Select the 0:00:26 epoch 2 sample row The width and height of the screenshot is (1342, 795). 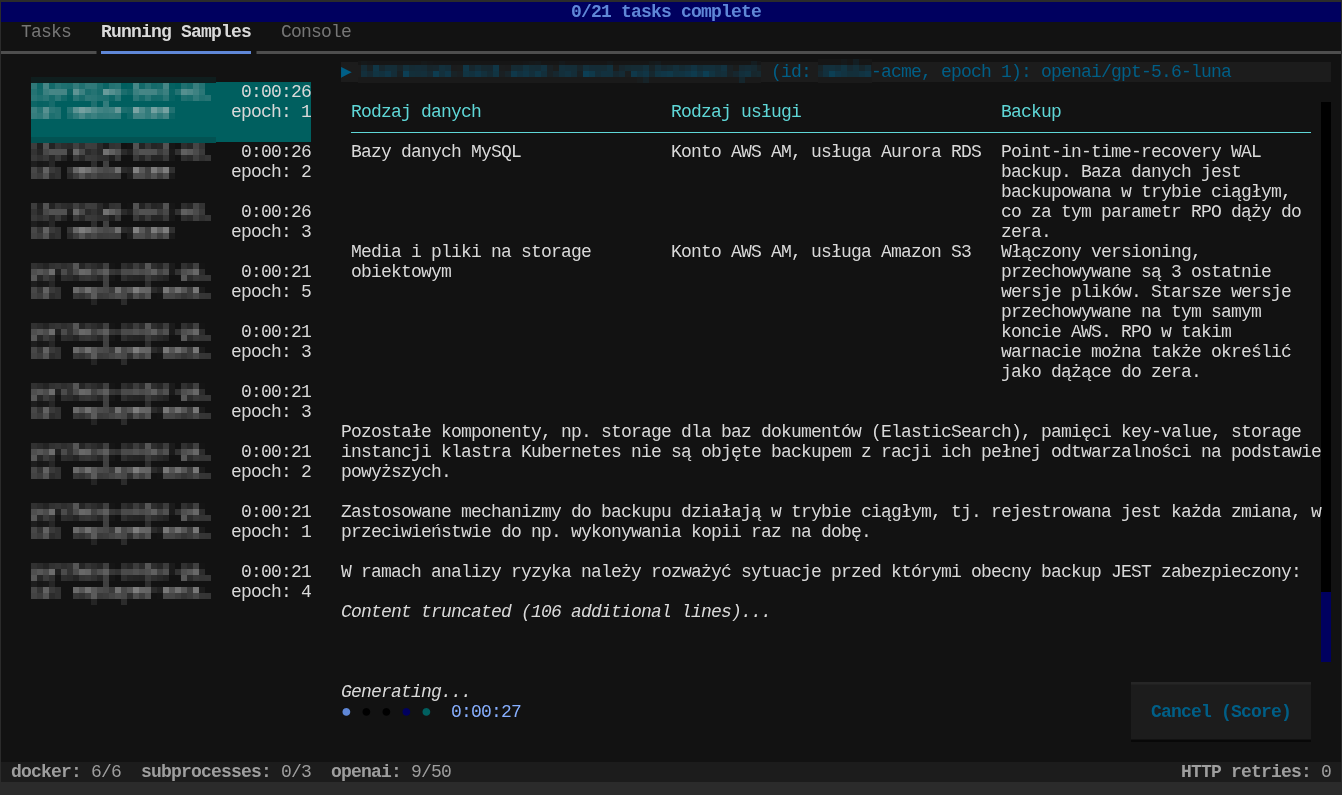coord(171,162)
